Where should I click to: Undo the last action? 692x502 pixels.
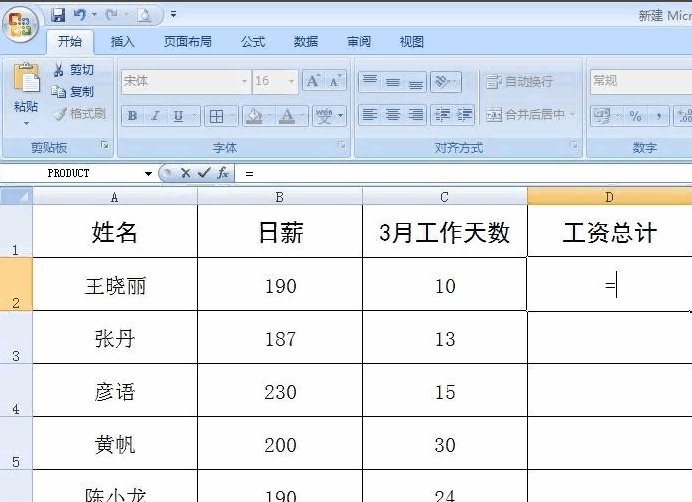pos(80,15)
